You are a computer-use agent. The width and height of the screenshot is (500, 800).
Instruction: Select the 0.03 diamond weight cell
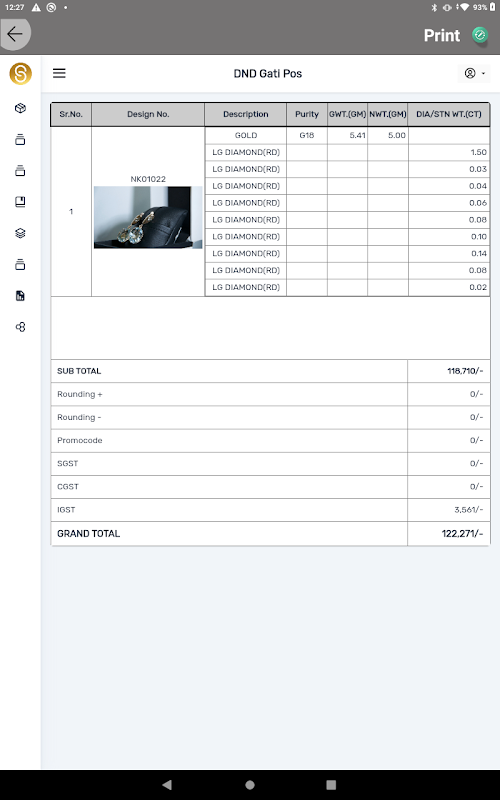coord(449,169)
